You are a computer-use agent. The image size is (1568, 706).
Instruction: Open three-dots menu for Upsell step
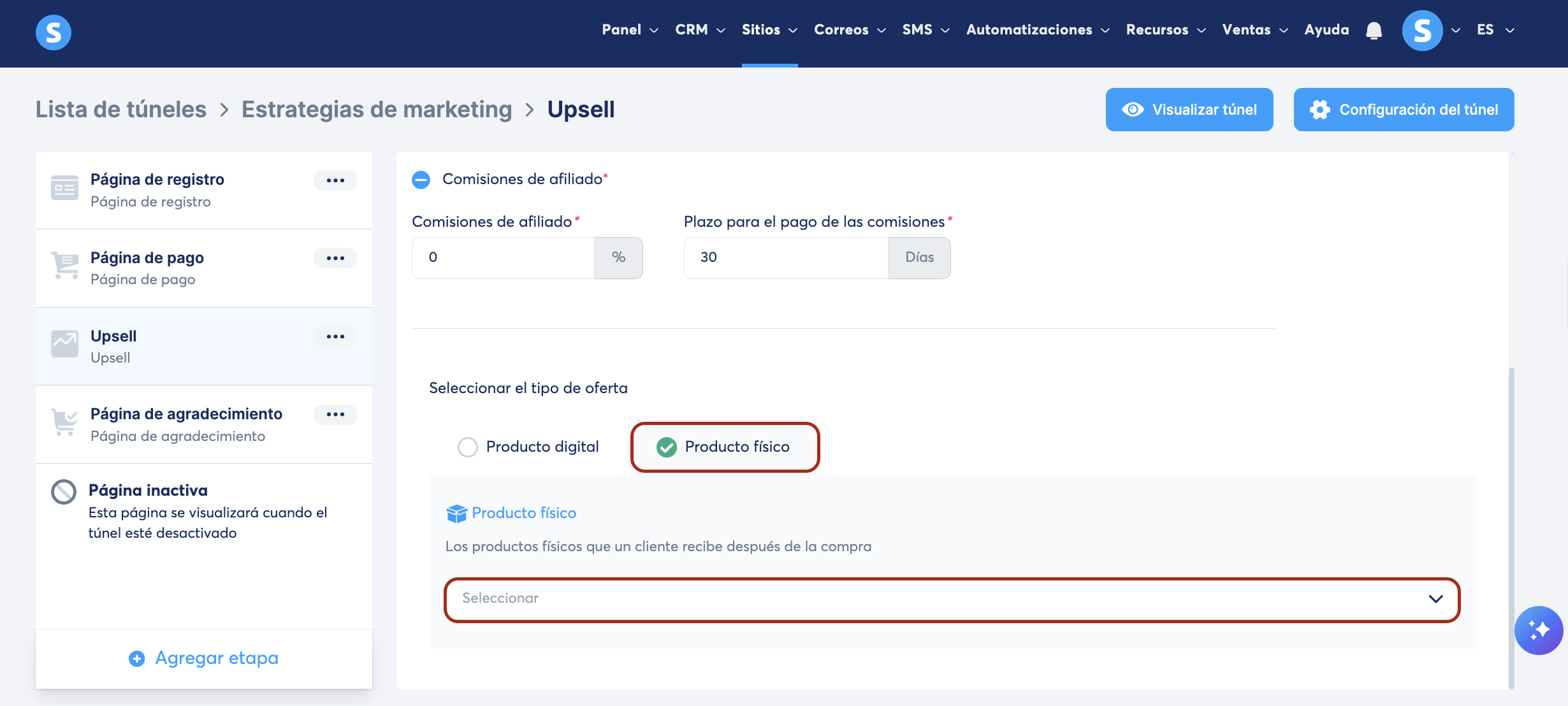pos(335,336)
